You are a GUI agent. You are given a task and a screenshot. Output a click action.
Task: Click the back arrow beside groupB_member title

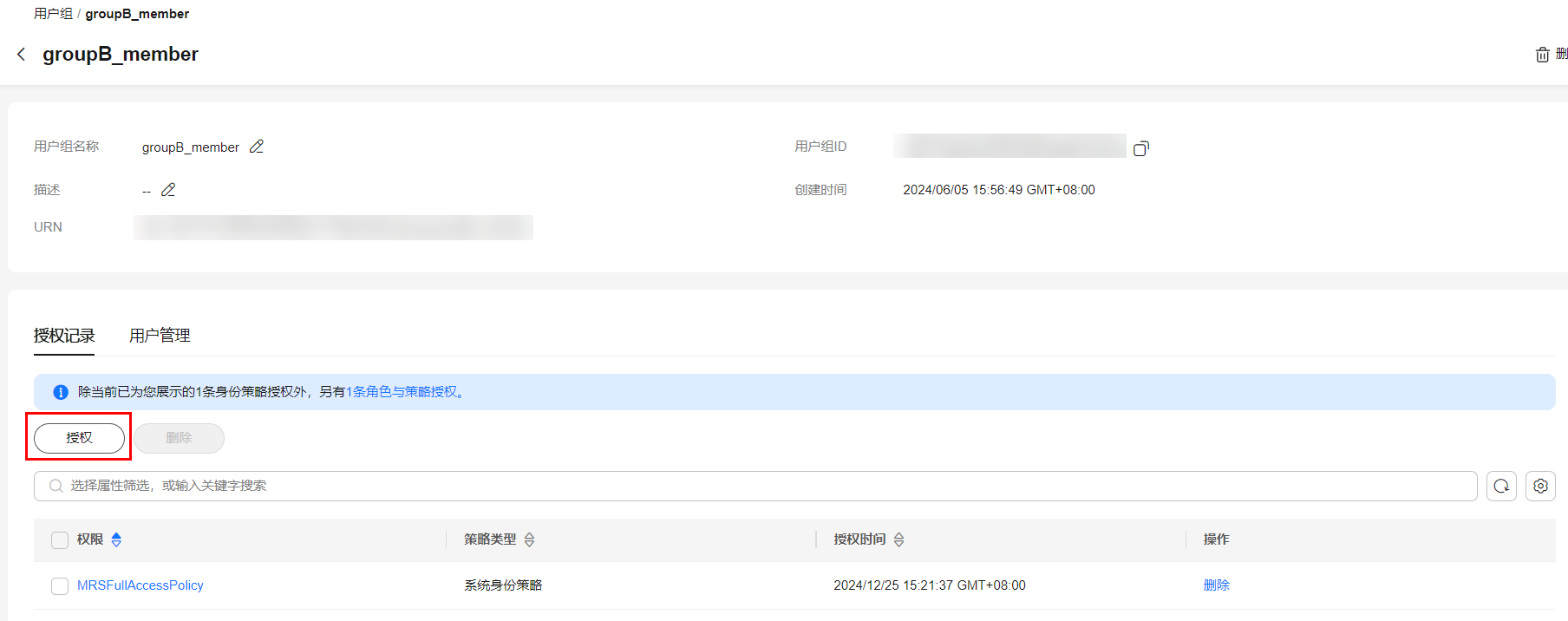tap(22, 55)
